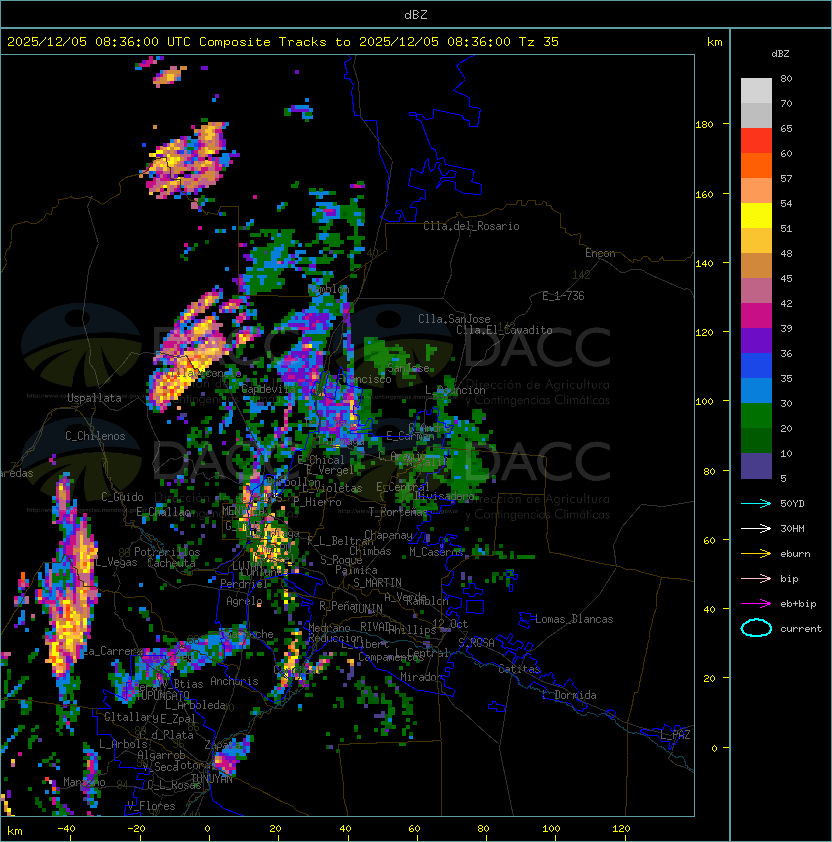Screen dimensions: 832x842
Task: Select the 'C_Chilenos' map label
Action: point(95,436)
